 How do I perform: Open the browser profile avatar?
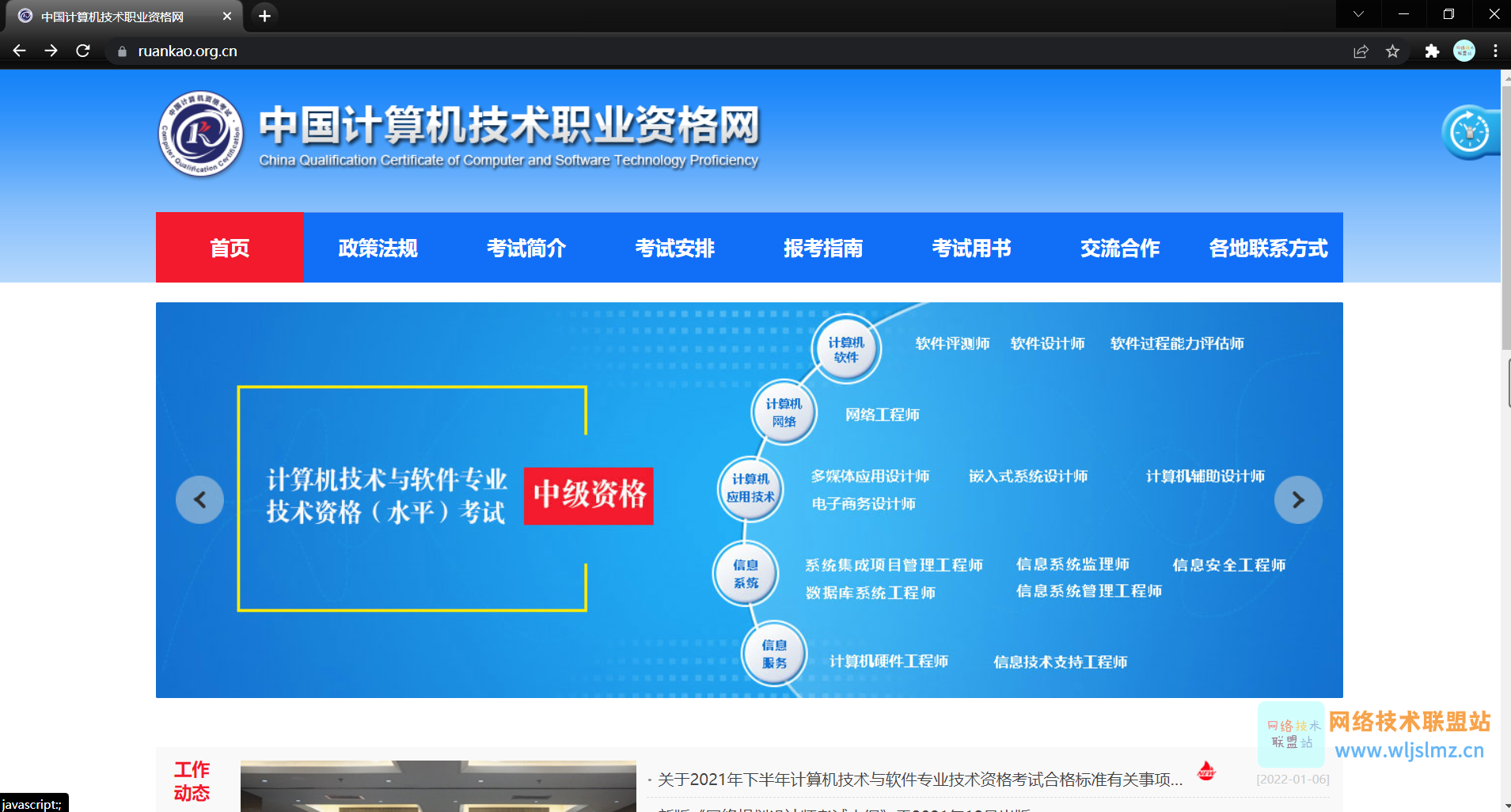tap(1464, 51)
